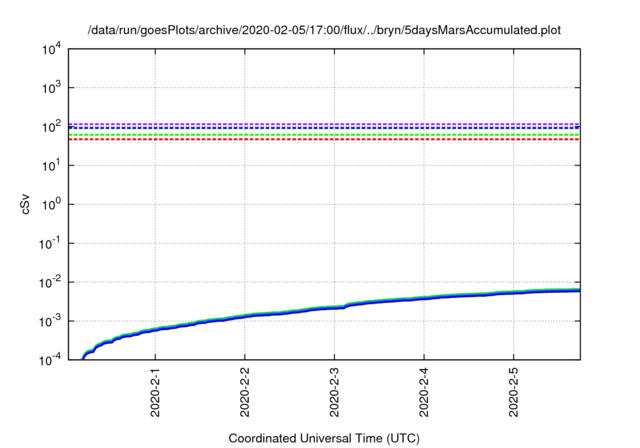Click the cSv y-axis label
The image size is (640, 448).
point(25,204)
